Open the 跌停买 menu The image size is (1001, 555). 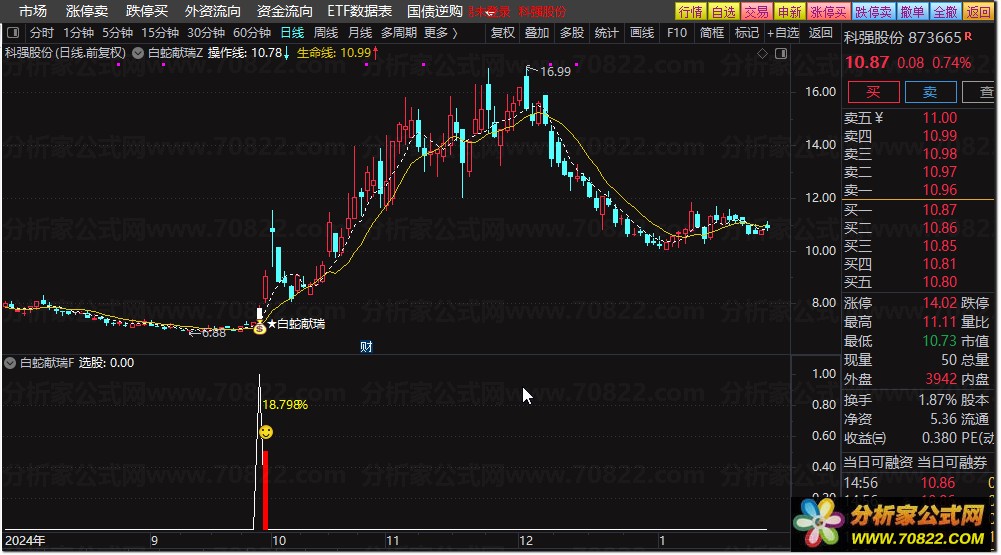[147, 11]
